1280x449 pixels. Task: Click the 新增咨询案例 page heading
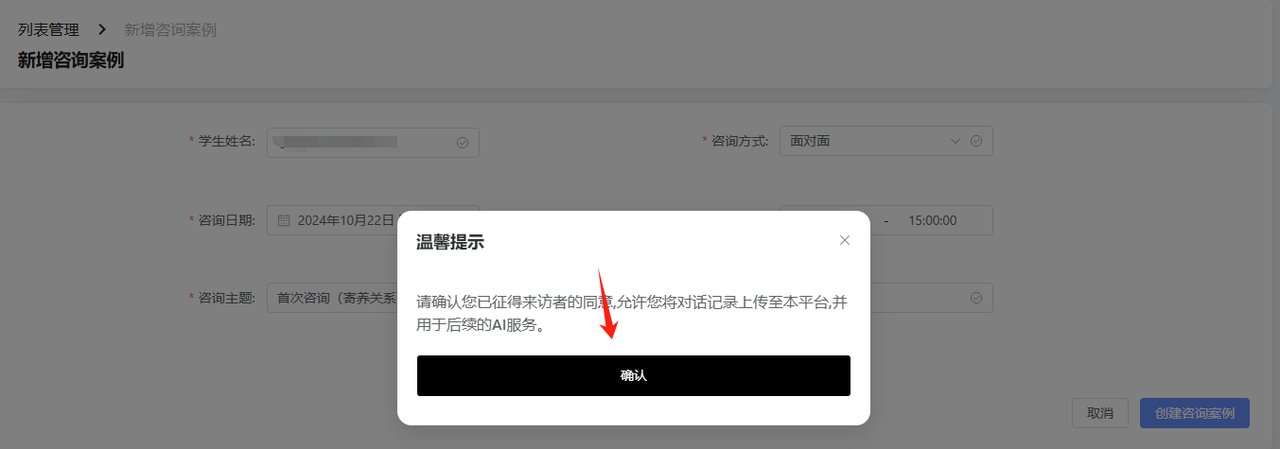71,60
